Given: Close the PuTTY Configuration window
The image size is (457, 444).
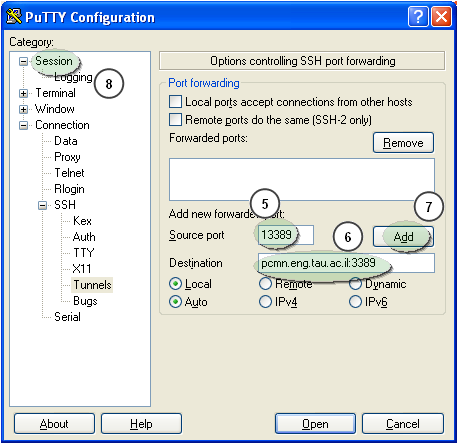Looking at the screenshot, I should pyautogui.click(x=441, y=16).
